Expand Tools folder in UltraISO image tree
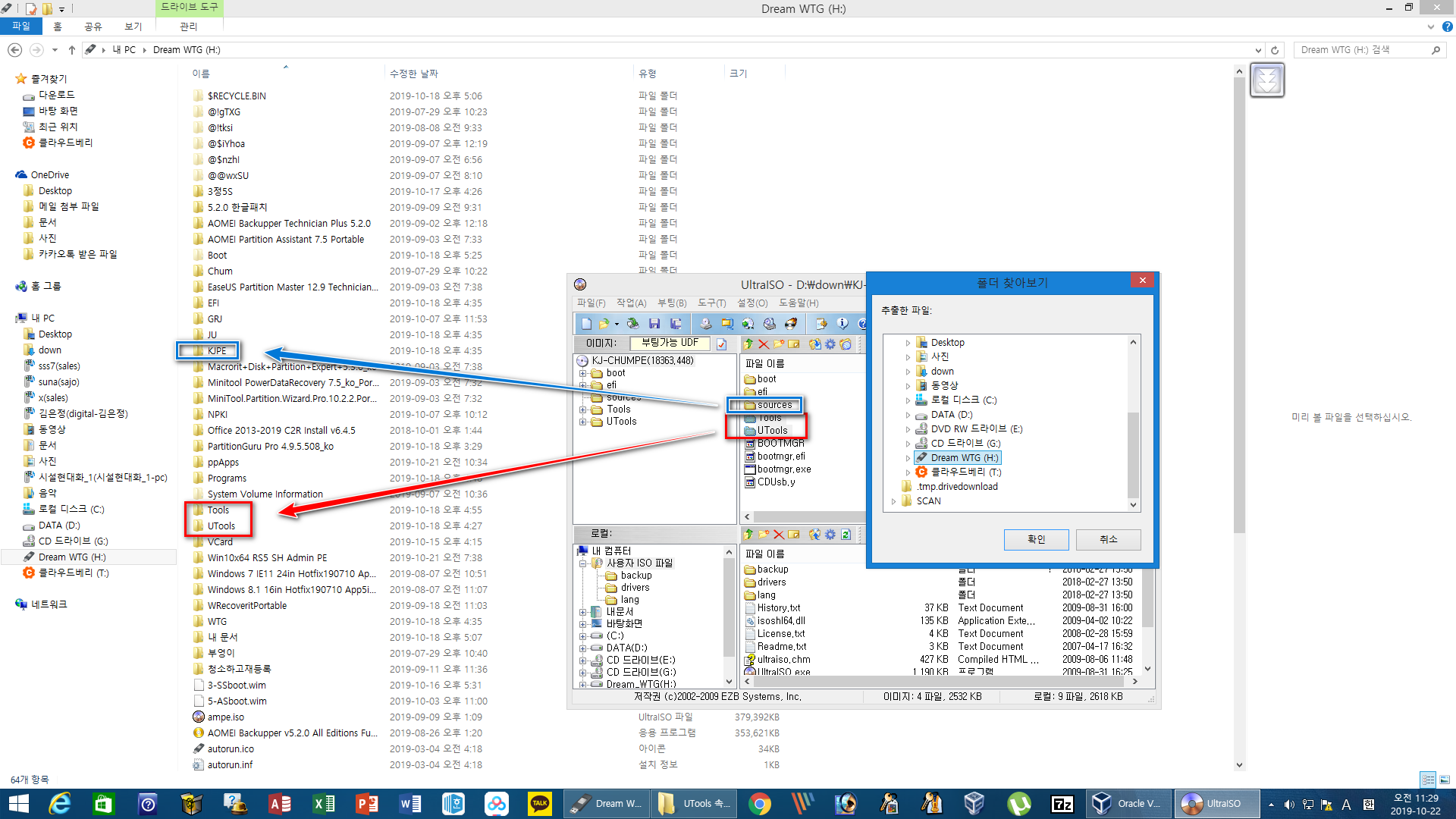Screen dimensions: 1456x819 pyautogui.click(x=583, y=409)
